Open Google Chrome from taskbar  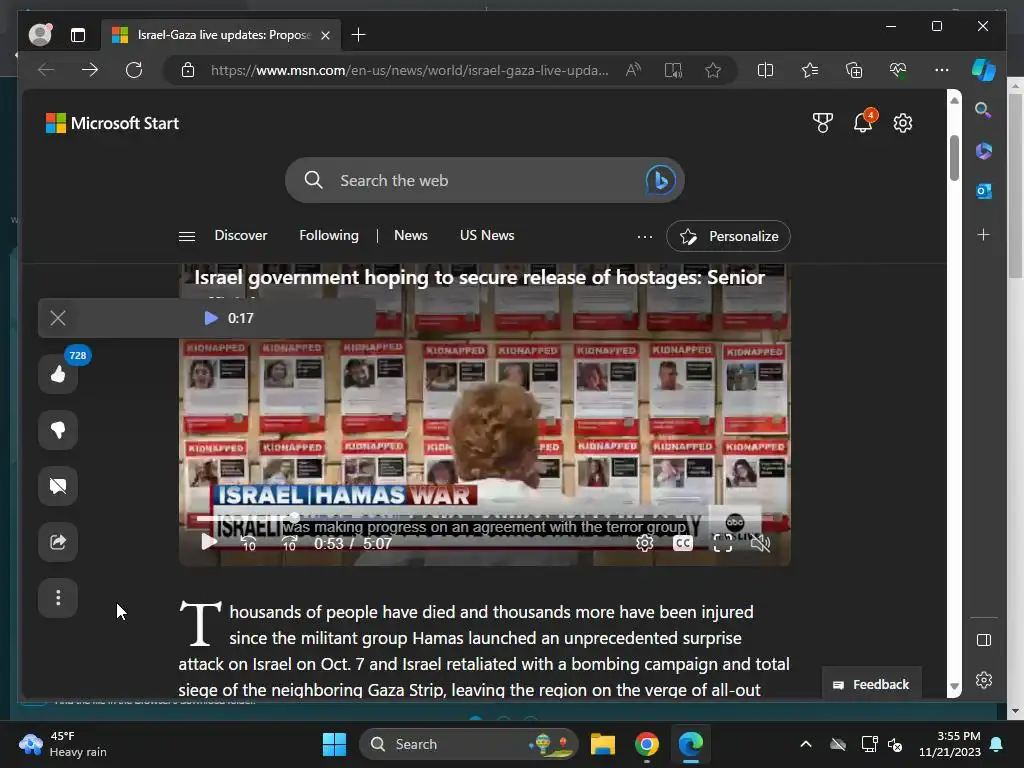(647, 744)
